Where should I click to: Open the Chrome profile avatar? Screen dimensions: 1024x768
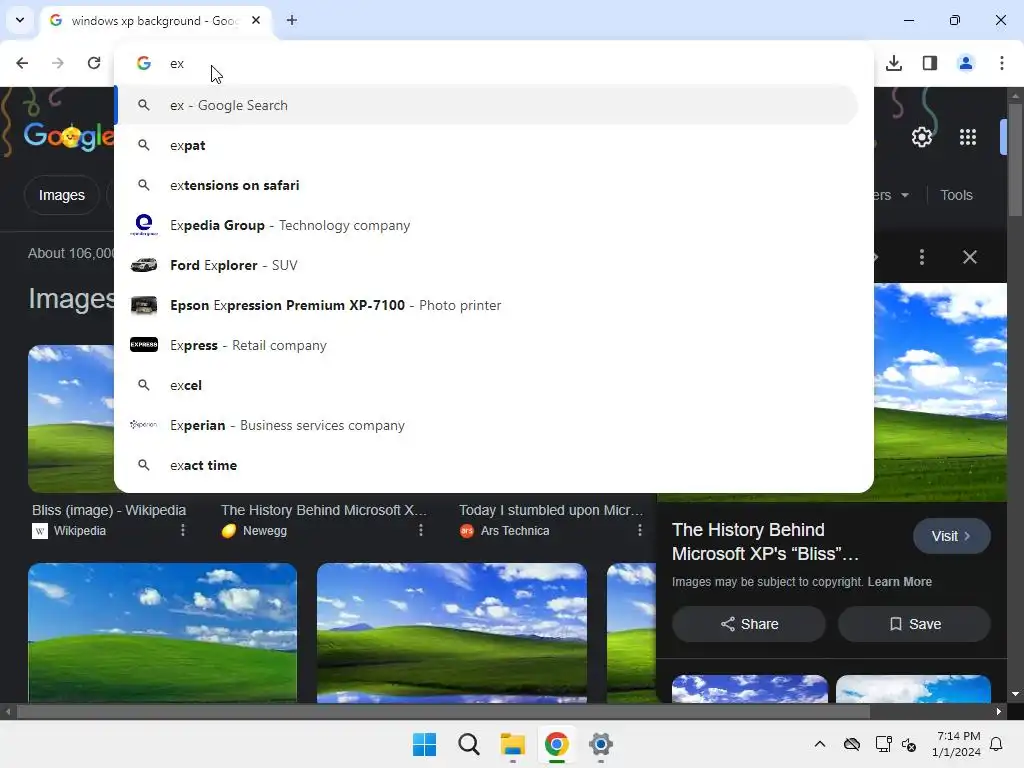coord(966,63)
